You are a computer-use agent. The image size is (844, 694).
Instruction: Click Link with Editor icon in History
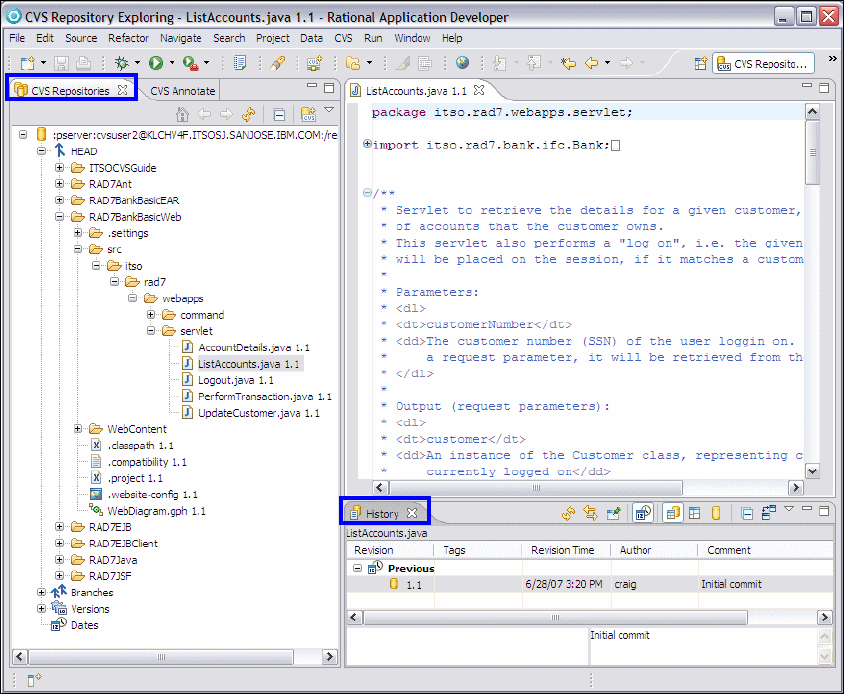pos(591,513)
